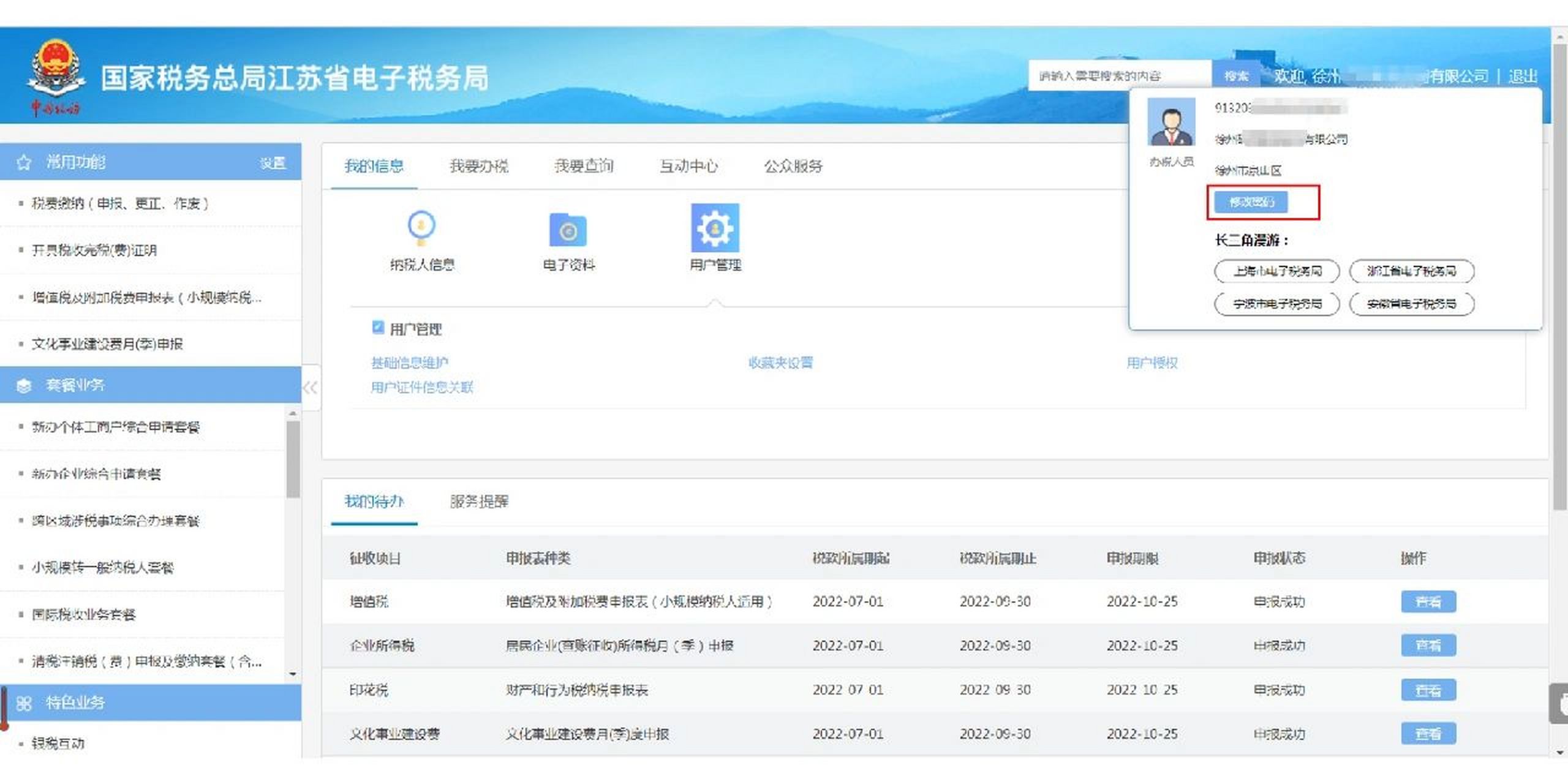Open 宁波市电子税务局 roaming link
This screenshot has width=1568, height=784.
pos(1277,304)
